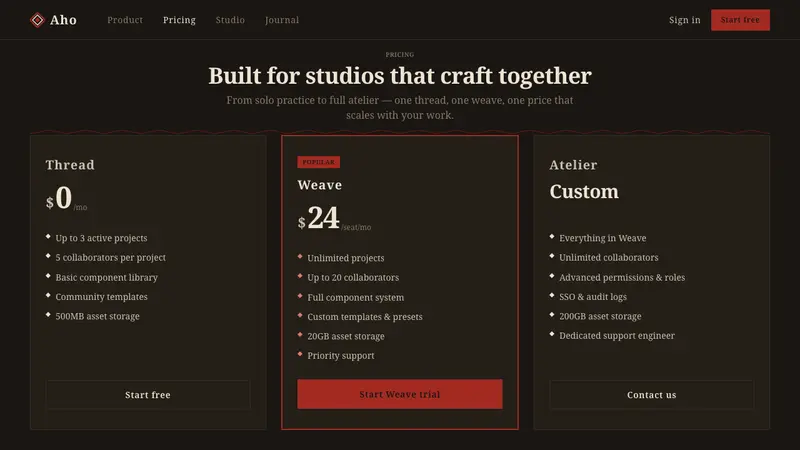Click the Contact us button

pos(652,394)
